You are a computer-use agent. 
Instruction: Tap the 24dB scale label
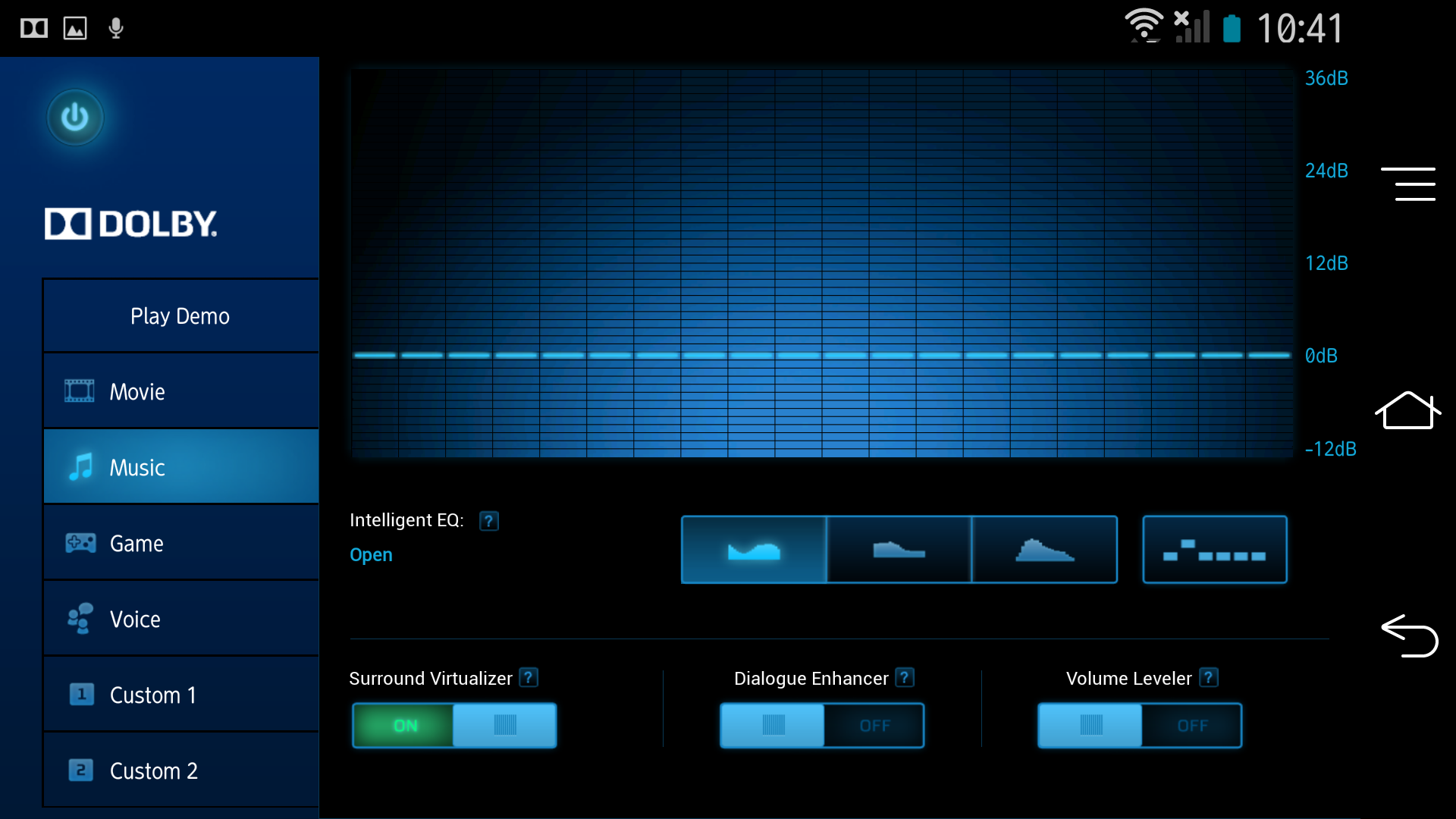coord(1326,171)
